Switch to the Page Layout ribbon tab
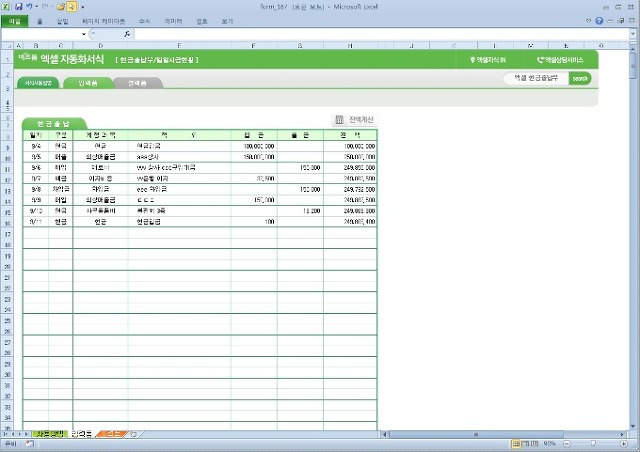 tap(103, 21)
